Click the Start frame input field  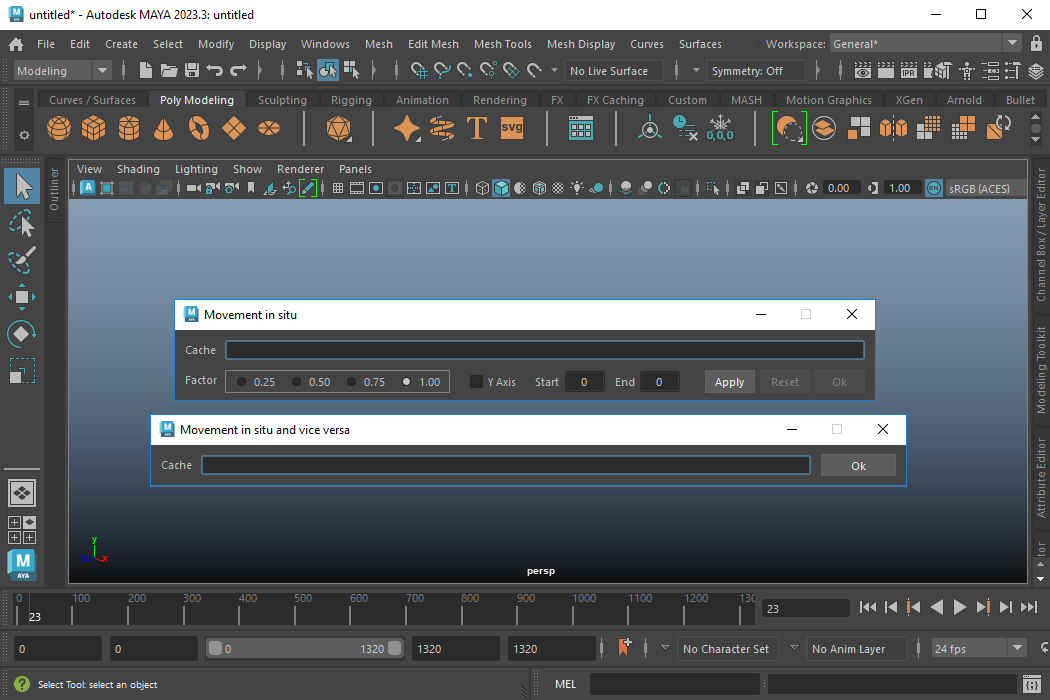point(584,382)
